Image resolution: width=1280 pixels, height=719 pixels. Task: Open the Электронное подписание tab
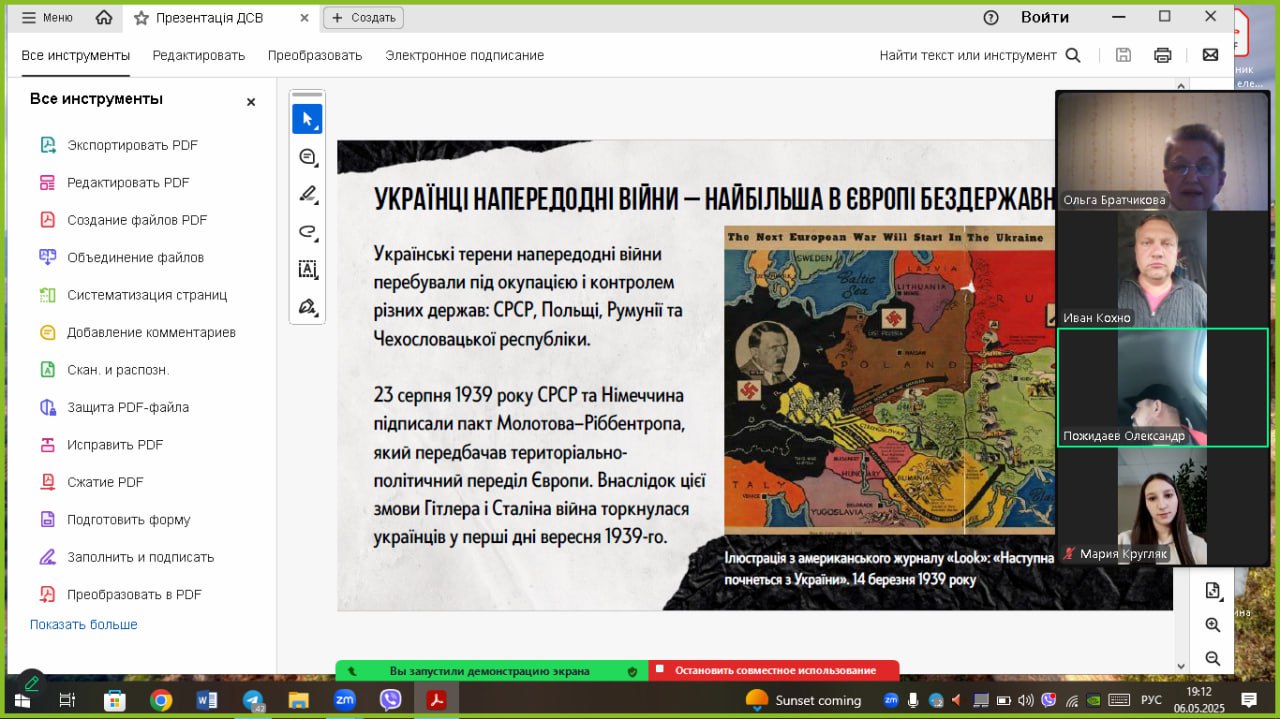[x=465, y=55]
